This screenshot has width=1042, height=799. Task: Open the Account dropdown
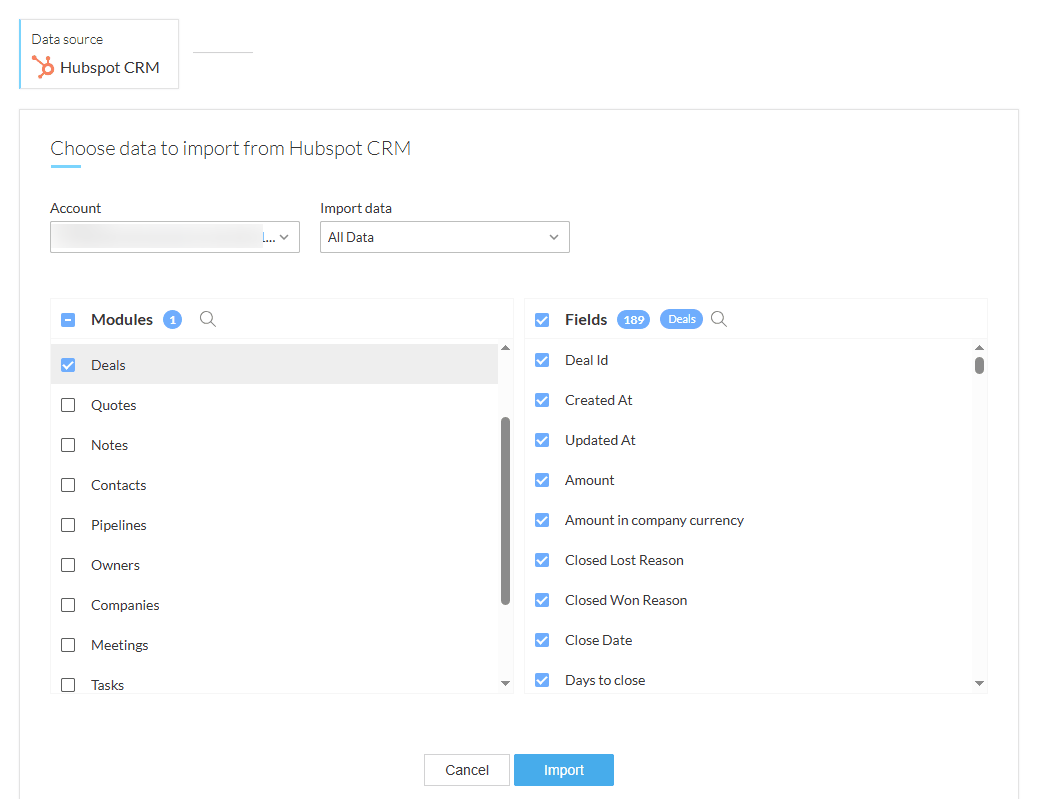point(175,237)
